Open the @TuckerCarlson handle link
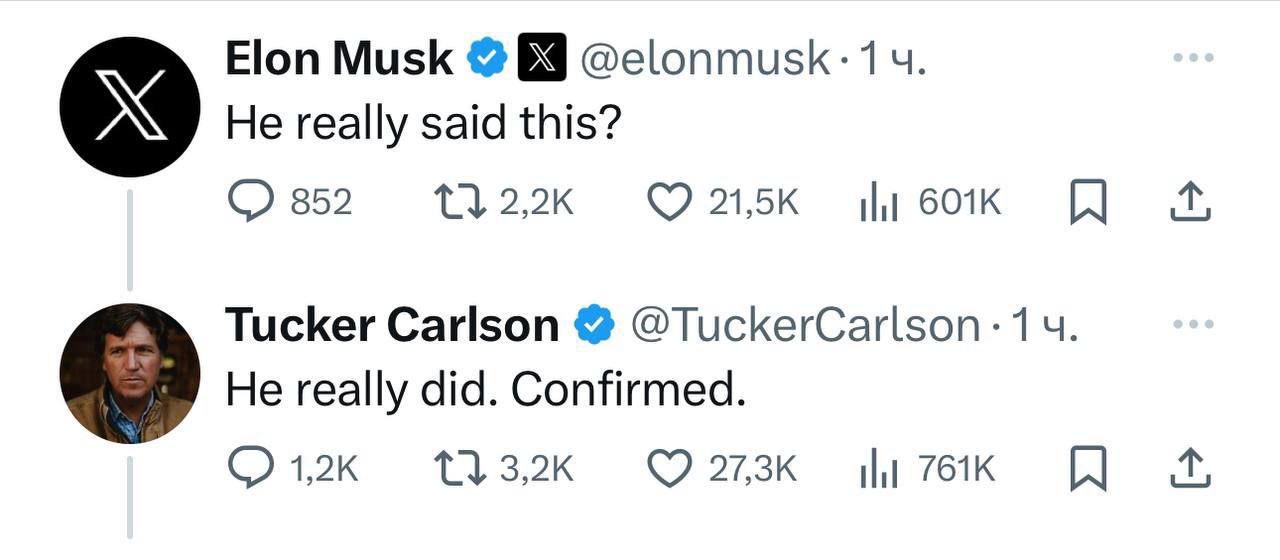The image size is (1280, 560). 803,325
